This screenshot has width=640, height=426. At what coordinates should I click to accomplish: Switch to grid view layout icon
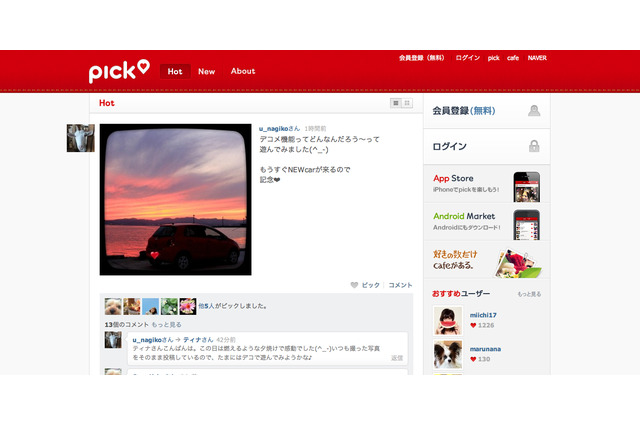point(407,103)
